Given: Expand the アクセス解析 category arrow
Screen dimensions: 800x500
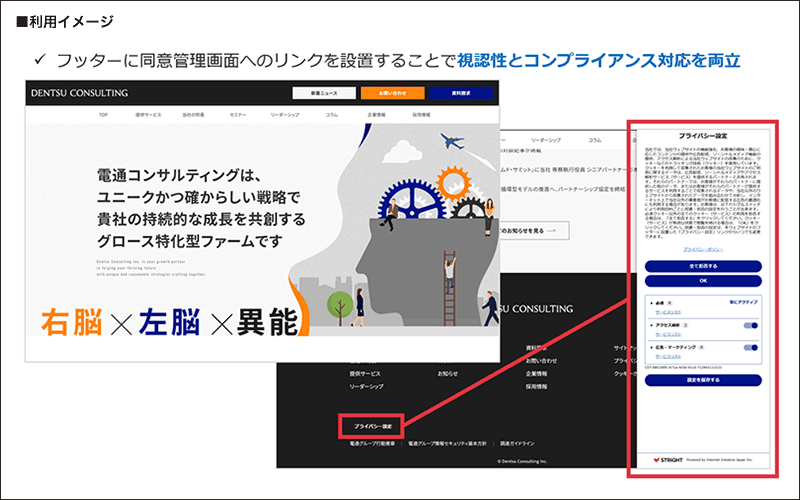Looking at the screenshot, I should pyautogui.click(x=649, y=325).
